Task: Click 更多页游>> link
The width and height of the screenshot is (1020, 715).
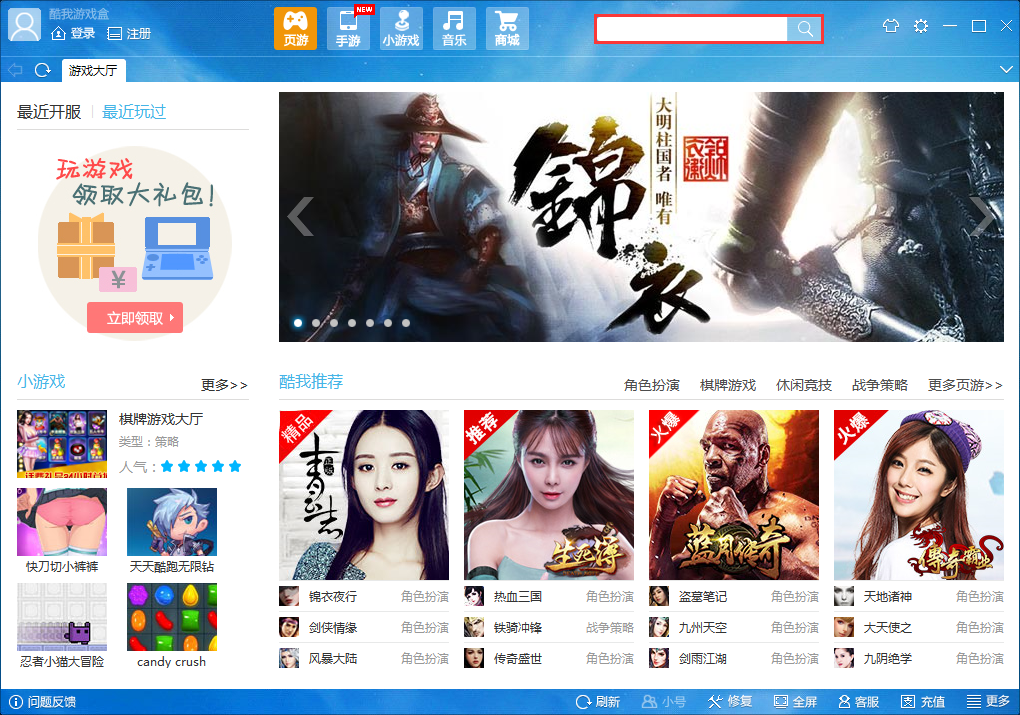Action: tap(965, 385)
